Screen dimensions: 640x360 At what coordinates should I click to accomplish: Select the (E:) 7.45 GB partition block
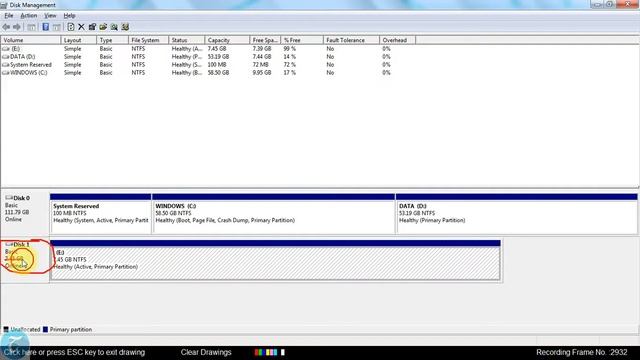(275, 260)
